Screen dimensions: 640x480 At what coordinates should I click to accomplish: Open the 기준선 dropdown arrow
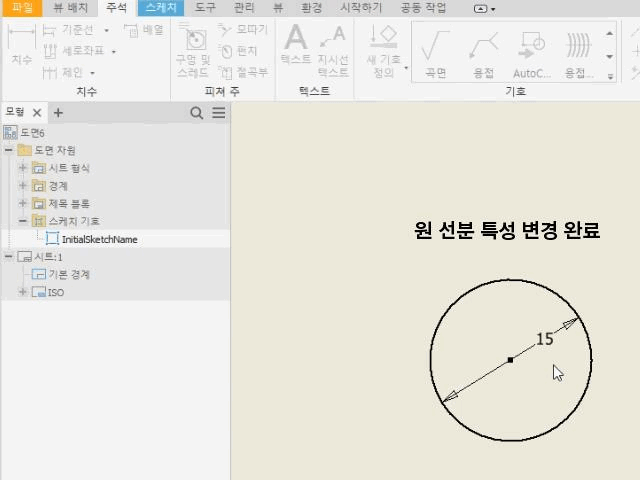pyautogui.click(x=107, y=30)
